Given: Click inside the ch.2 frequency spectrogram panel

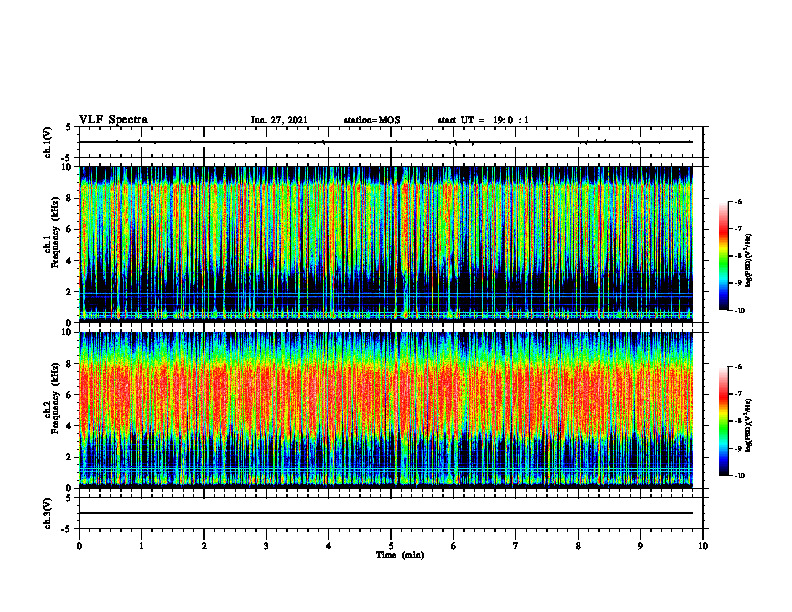Looking at the screenshot, I should point(386,410).
